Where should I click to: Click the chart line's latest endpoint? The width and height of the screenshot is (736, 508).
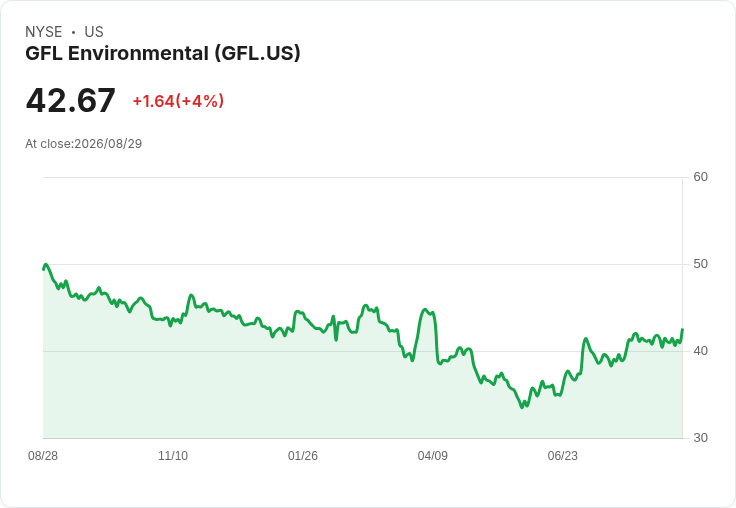(682, 330)
